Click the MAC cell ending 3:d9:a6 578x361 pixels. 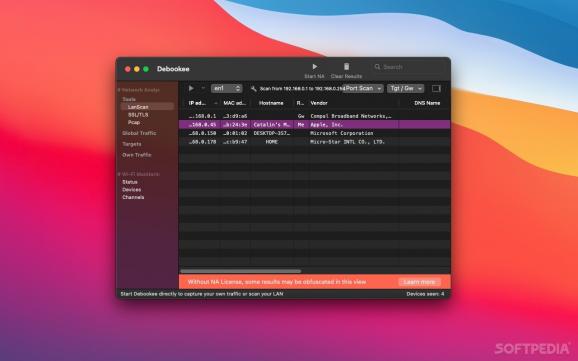[x=235, y=116]
